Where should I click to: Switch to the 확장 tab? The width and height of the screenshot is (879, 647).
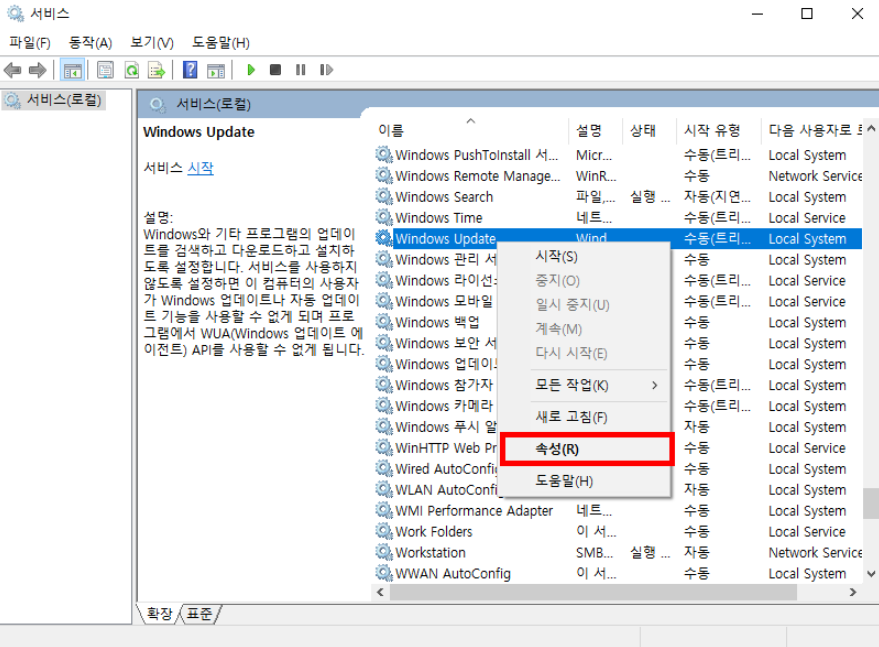pyautogui.click(x=159, y=614)
